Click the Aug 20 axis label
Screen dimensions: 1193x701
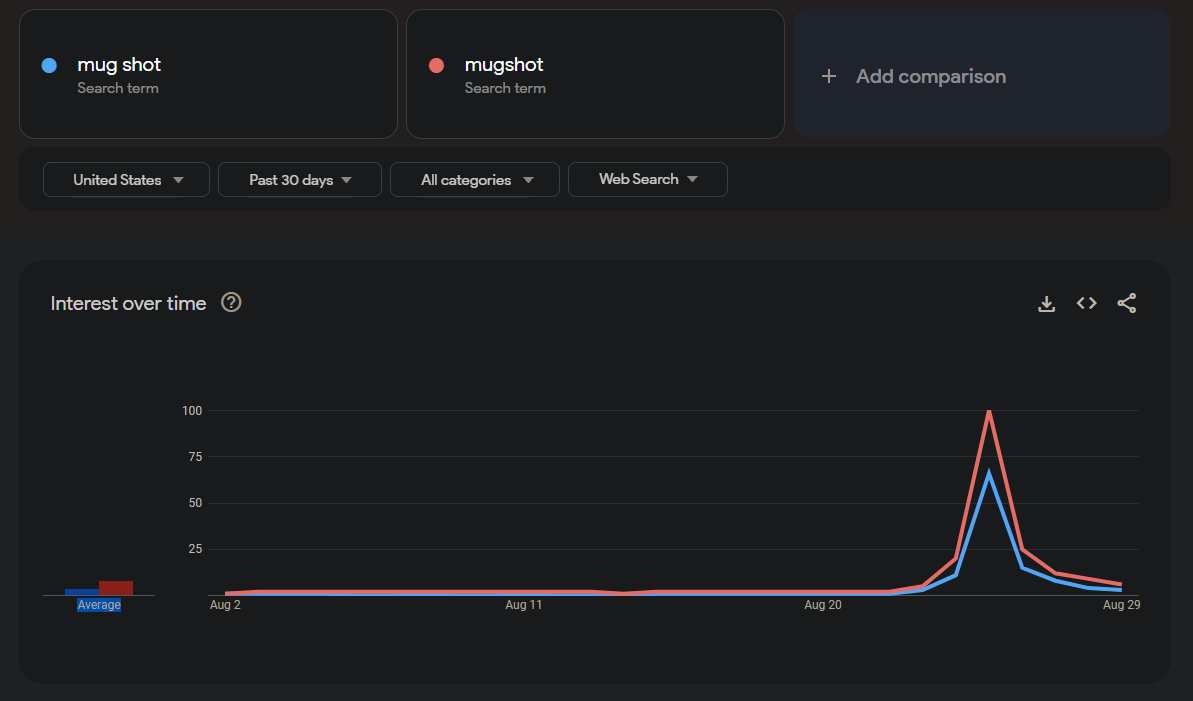tap(822, 605)
